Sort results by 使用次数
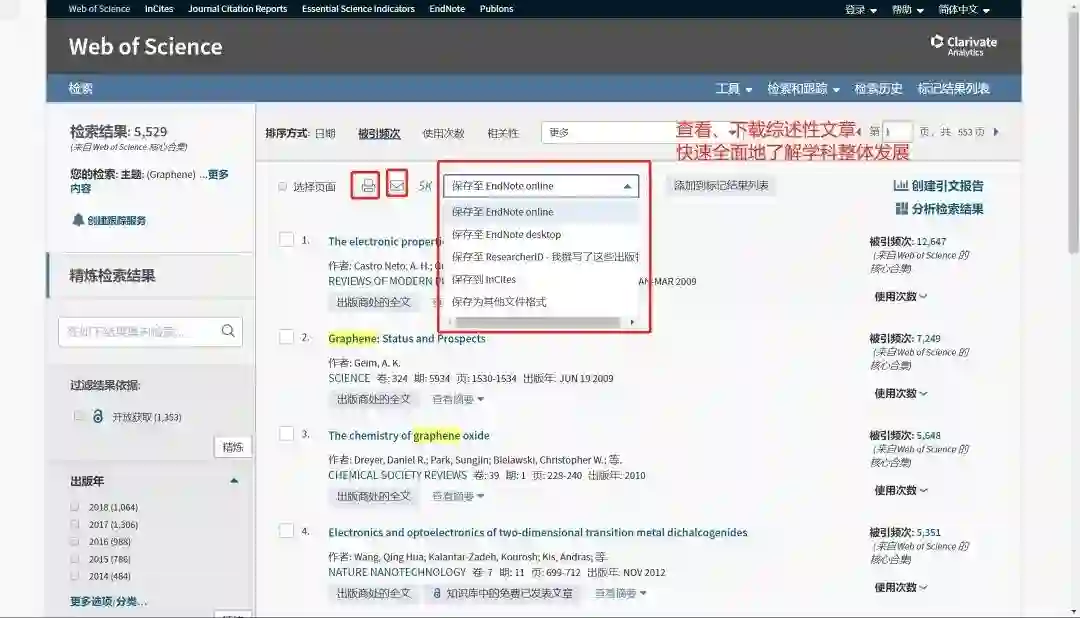The width and height of the screenshot is (1080, 618). pyautogui.click(x=443, y=133)
